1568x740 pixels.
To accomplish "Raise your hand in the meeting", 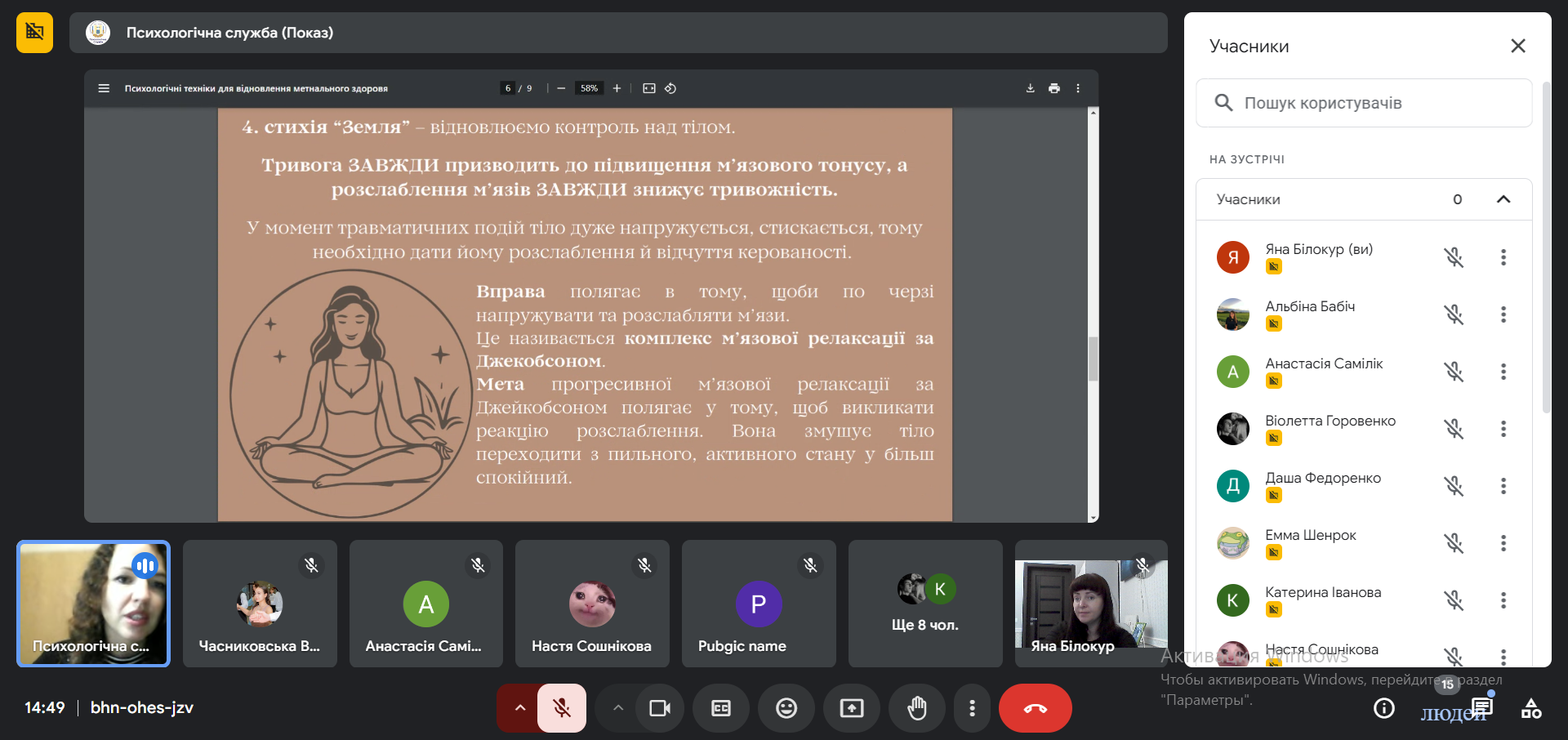I will coord(916,708).
